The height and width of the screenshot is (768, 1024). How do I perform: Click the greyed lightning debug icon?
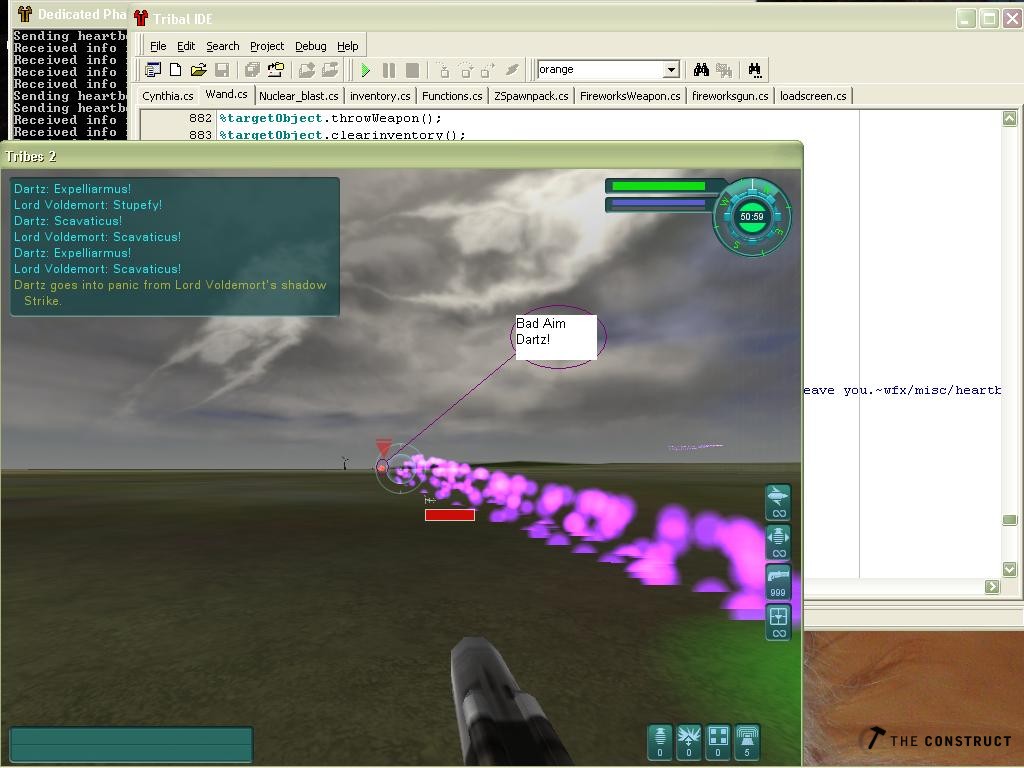click(512, 70)
